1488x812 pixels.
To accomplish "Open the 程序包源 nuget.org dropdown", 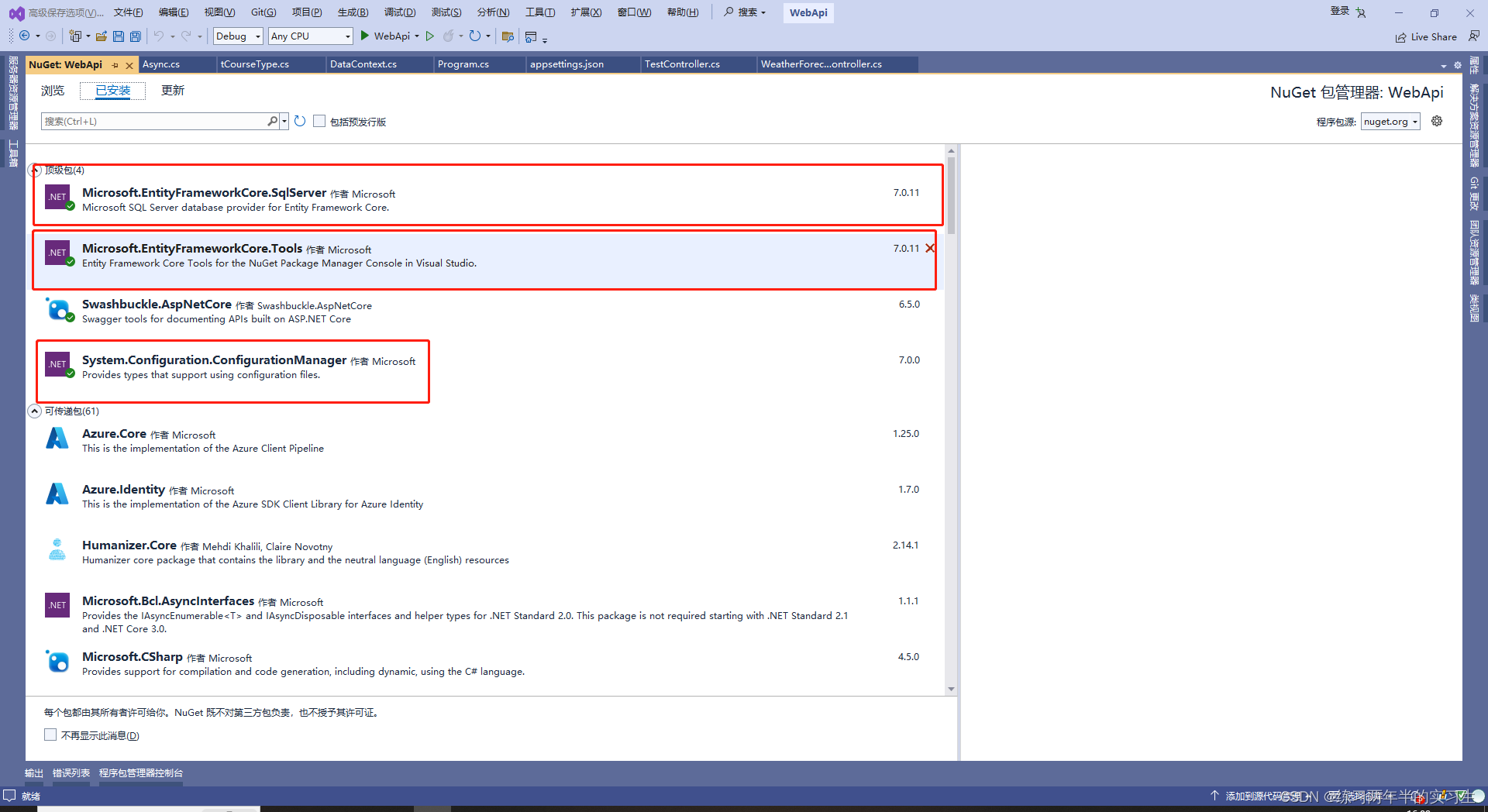I will (1390, 121).
